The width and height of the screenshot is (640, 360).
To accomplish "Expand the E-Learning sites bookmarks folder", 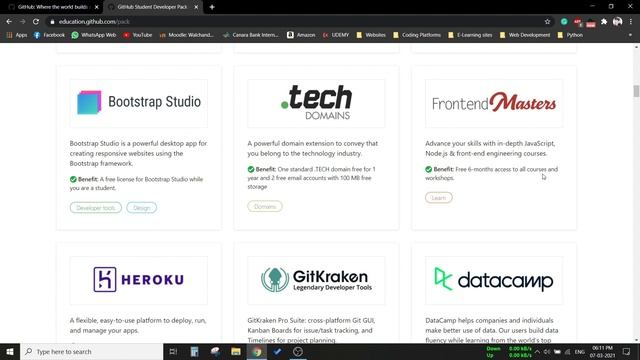I will coord(470,35).
